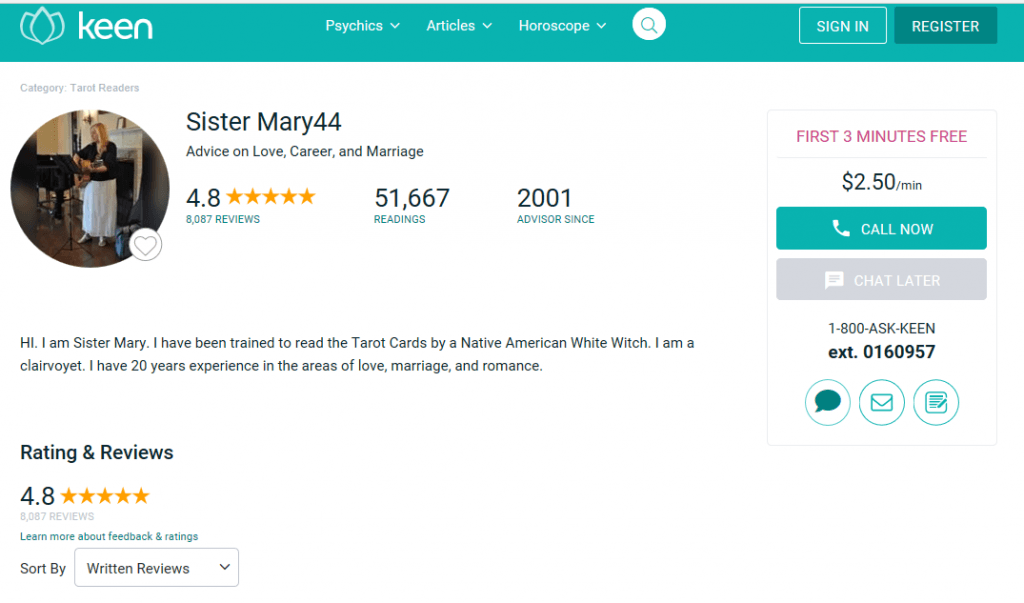Expand the Horoscope menu
This screenshot has width=1024, height=603.
pyautogui.click(x=562, y=25)
